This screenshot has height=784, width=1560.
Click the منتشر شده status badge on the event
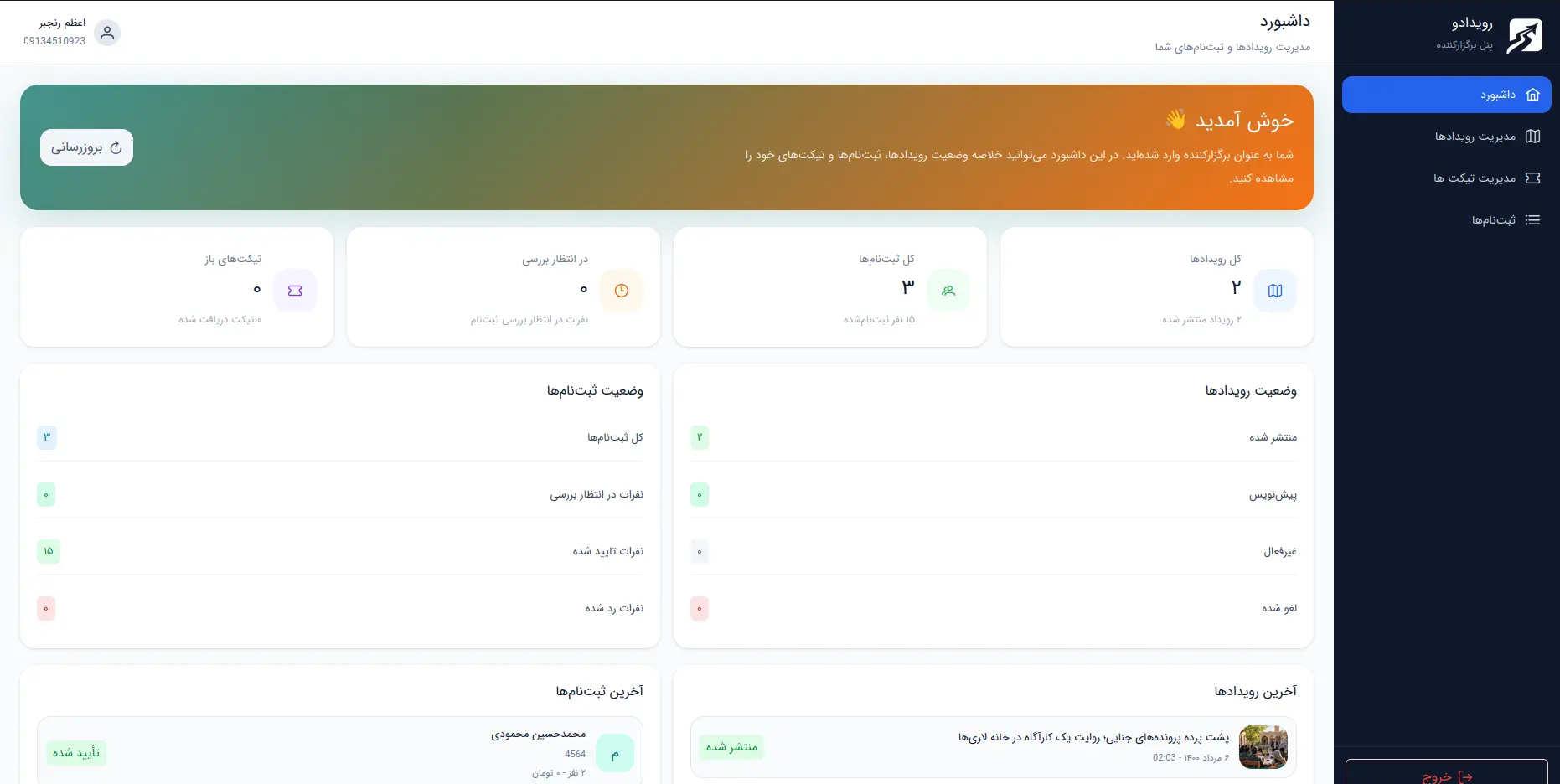point(731,747)
